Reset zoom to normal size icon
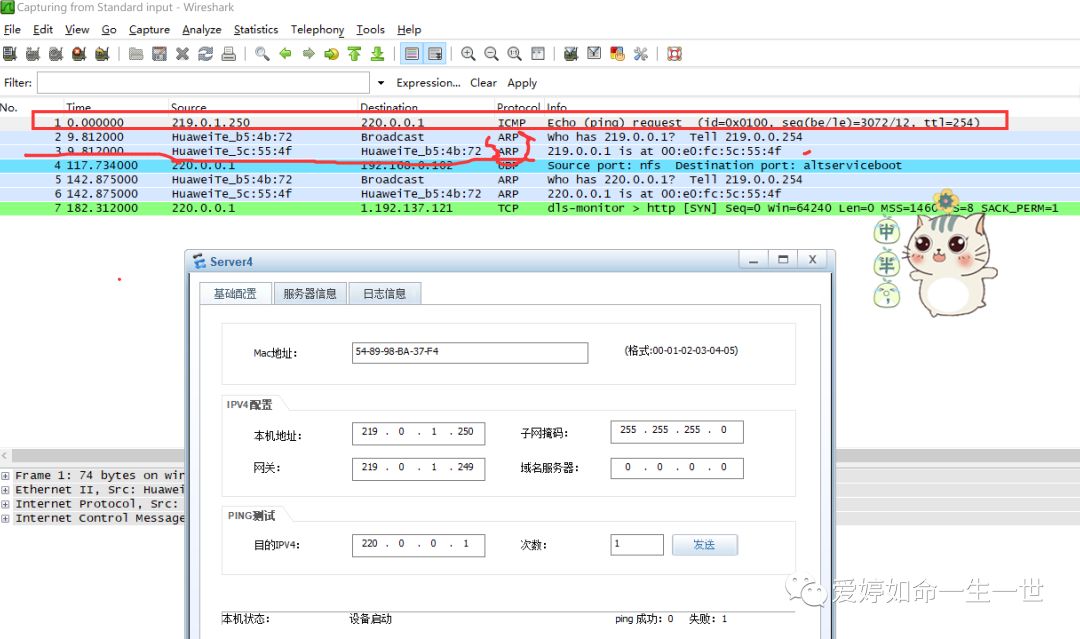Image resolution: width=1080 pixels, height=639 pixels. tap(515, 54)
